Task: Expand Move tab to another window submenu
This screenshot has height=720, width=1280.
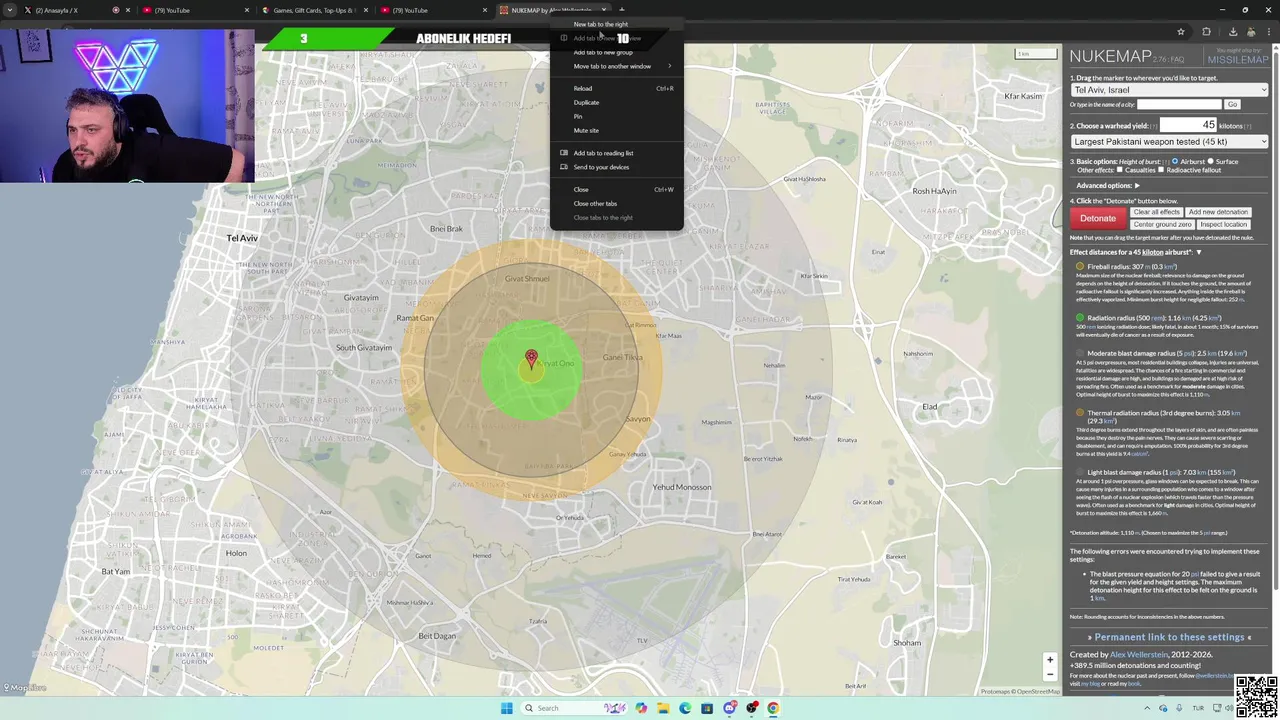Action: pos(616,66)
